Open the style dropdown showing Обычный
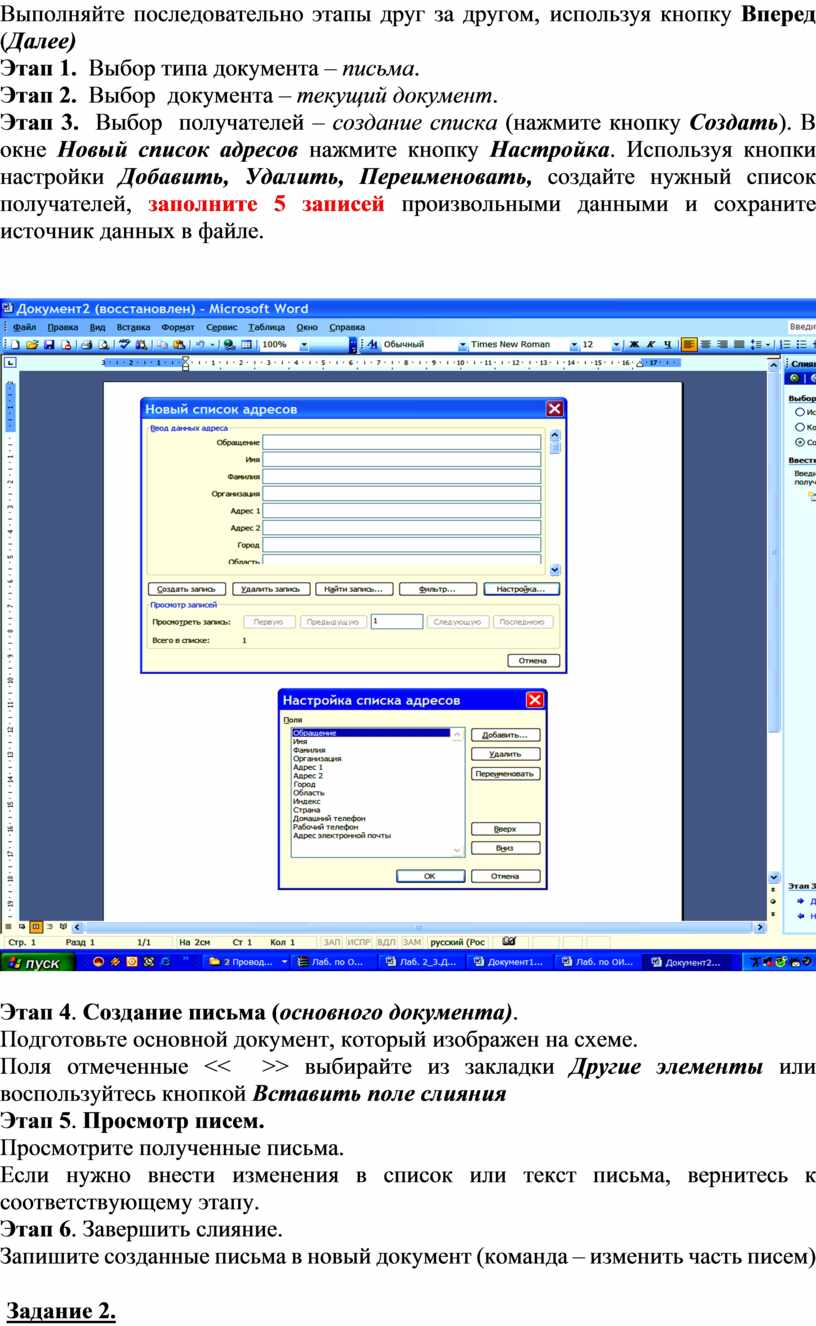The image size is (816, 1326). (462, 344)
